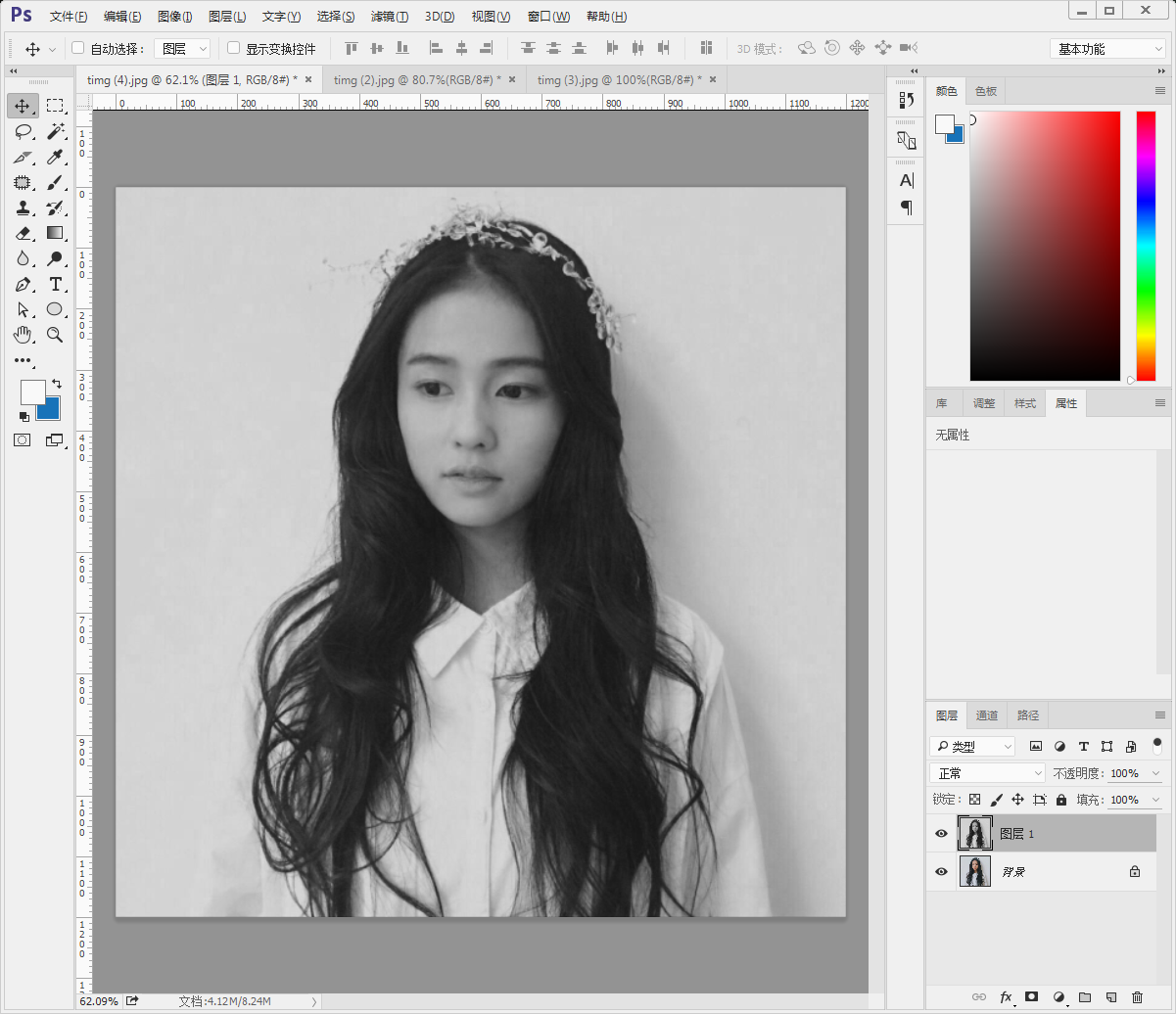Hide 图层 1 with its eye icon
Screen dimensions: 1176x1014
[x=942, y=834]
